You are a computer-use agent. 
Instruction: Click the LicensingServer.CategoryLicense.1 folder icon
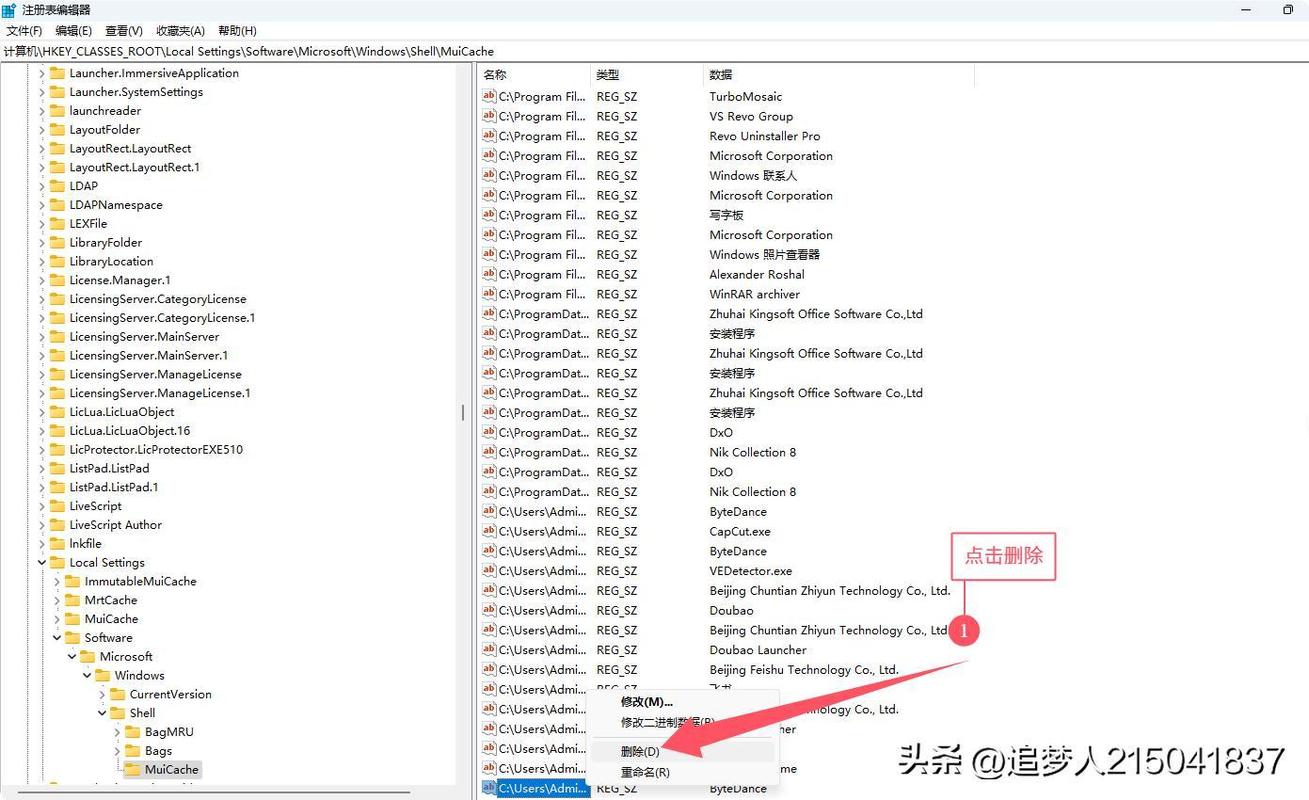pos(57,318)
